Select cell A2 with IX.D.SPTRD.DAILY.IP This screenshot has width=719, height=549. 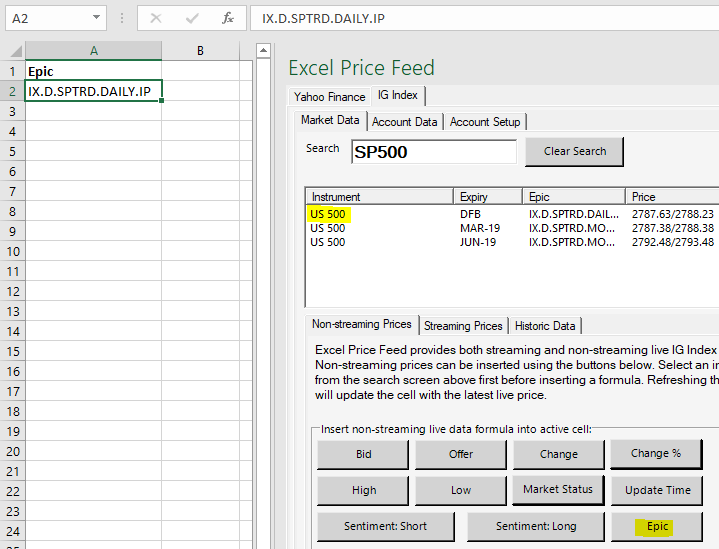coord(94,91)
